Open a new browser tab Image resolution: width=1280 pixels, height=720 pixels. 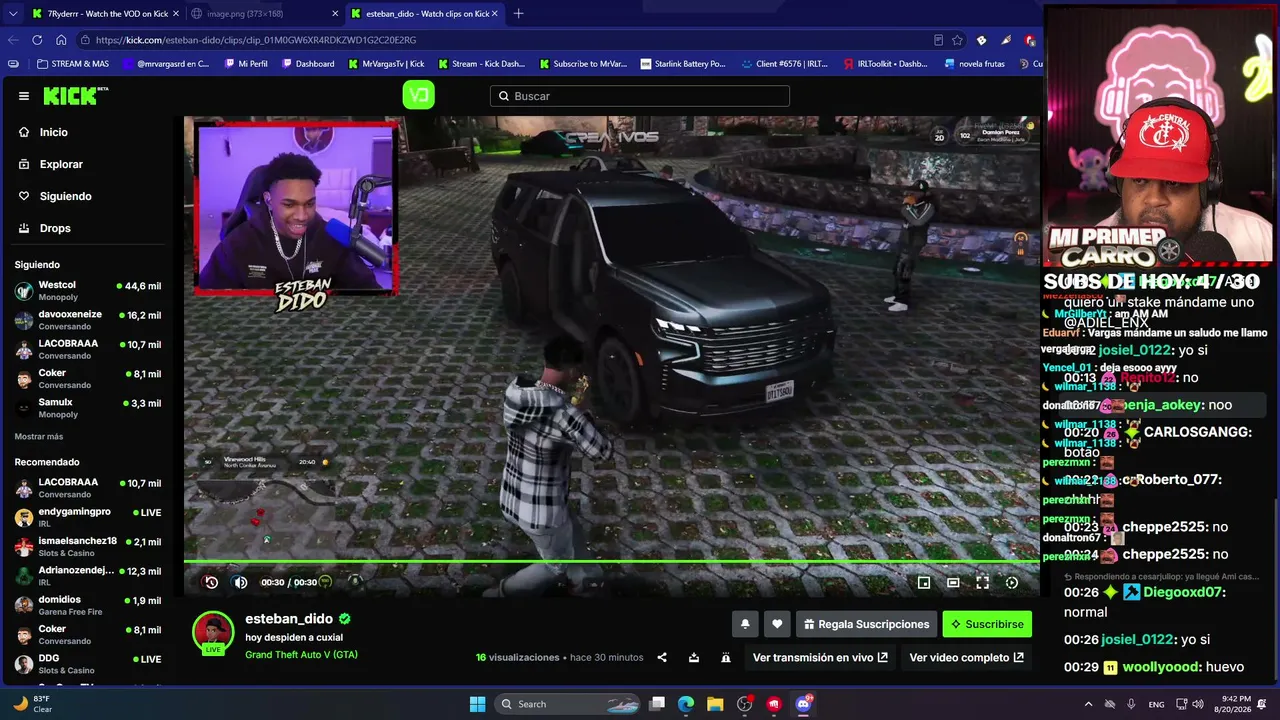518,14
